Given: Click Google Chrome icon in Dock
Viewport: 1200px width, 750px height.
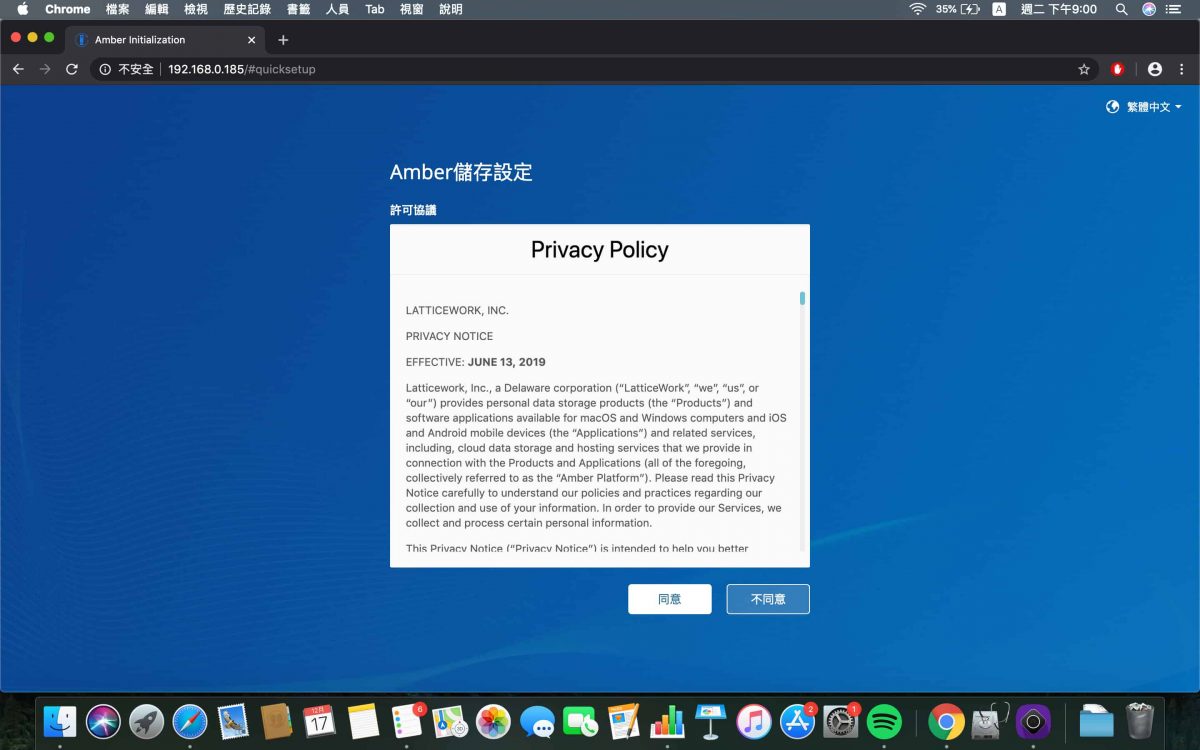Looking at the screenshot, I should pyautogui.click(x=946, y=721).
